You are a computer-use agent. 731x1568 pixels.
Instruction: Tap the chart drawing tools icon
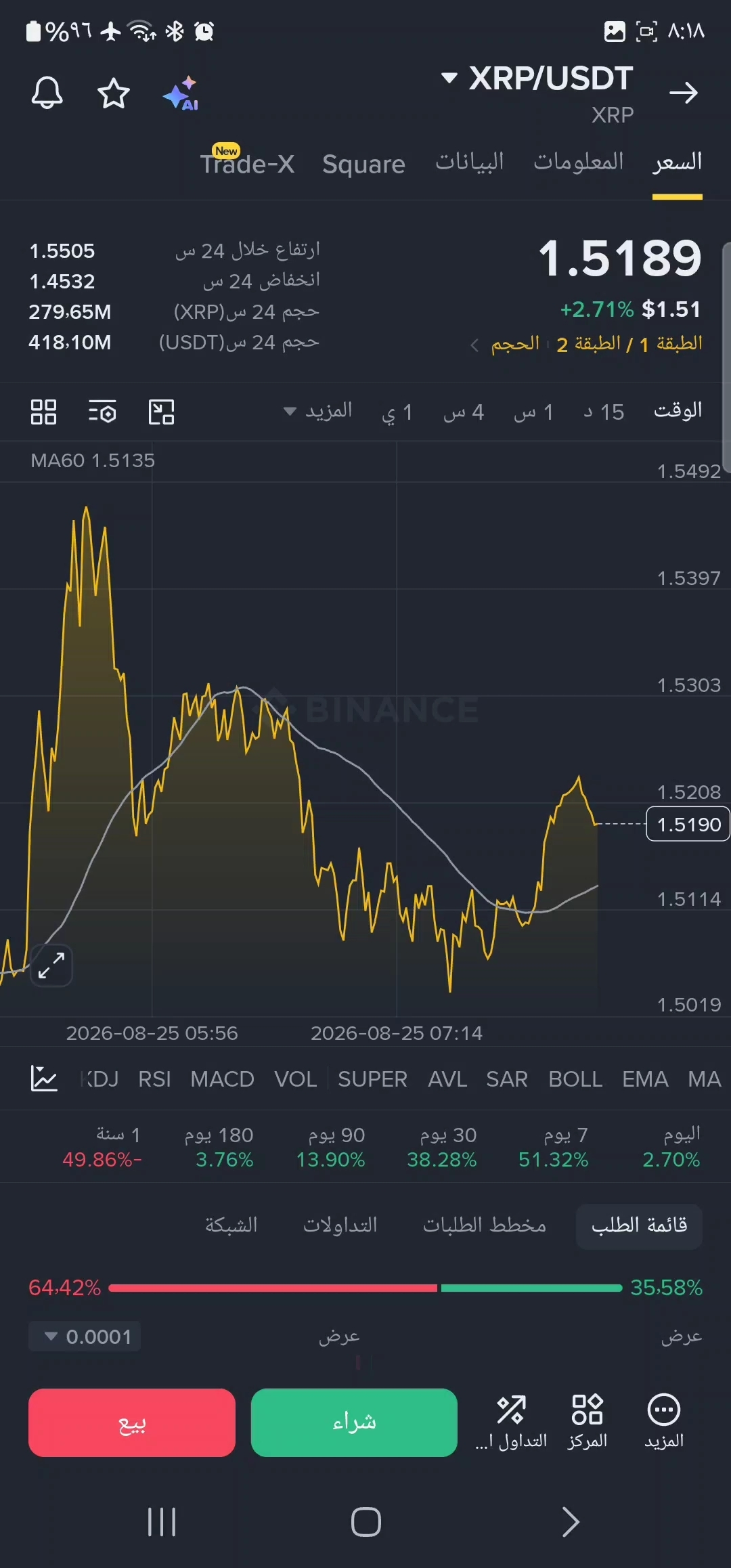point(161,412)
